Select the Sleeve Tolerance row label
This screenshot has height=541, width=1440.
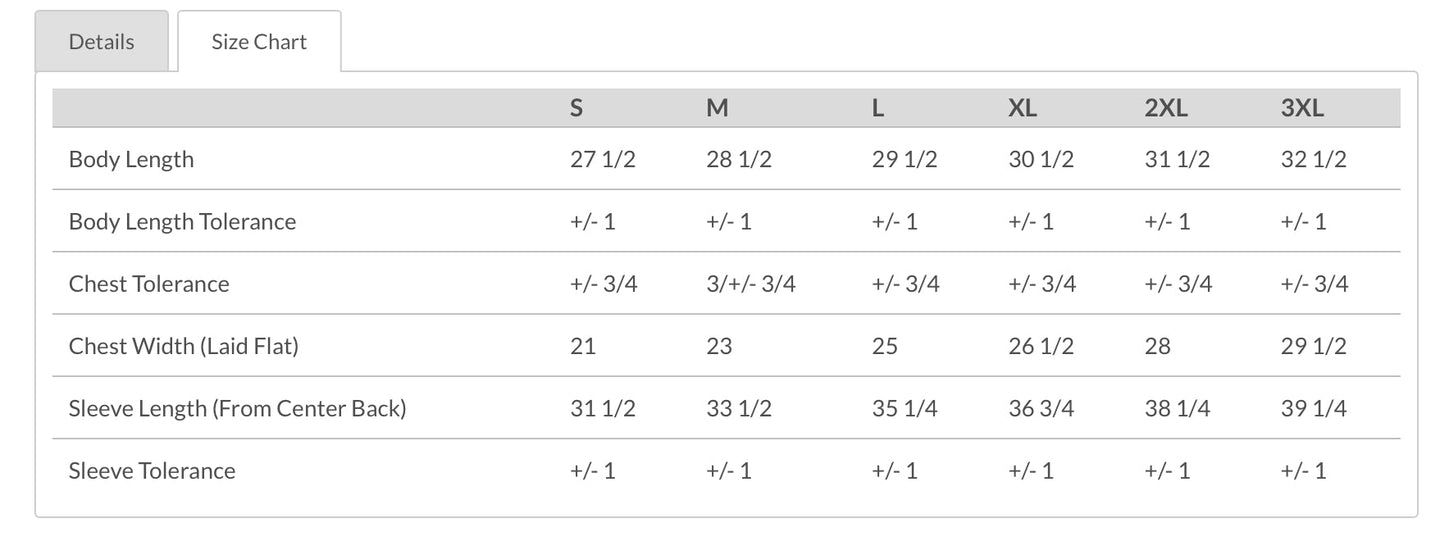click(x=152, y=471)
